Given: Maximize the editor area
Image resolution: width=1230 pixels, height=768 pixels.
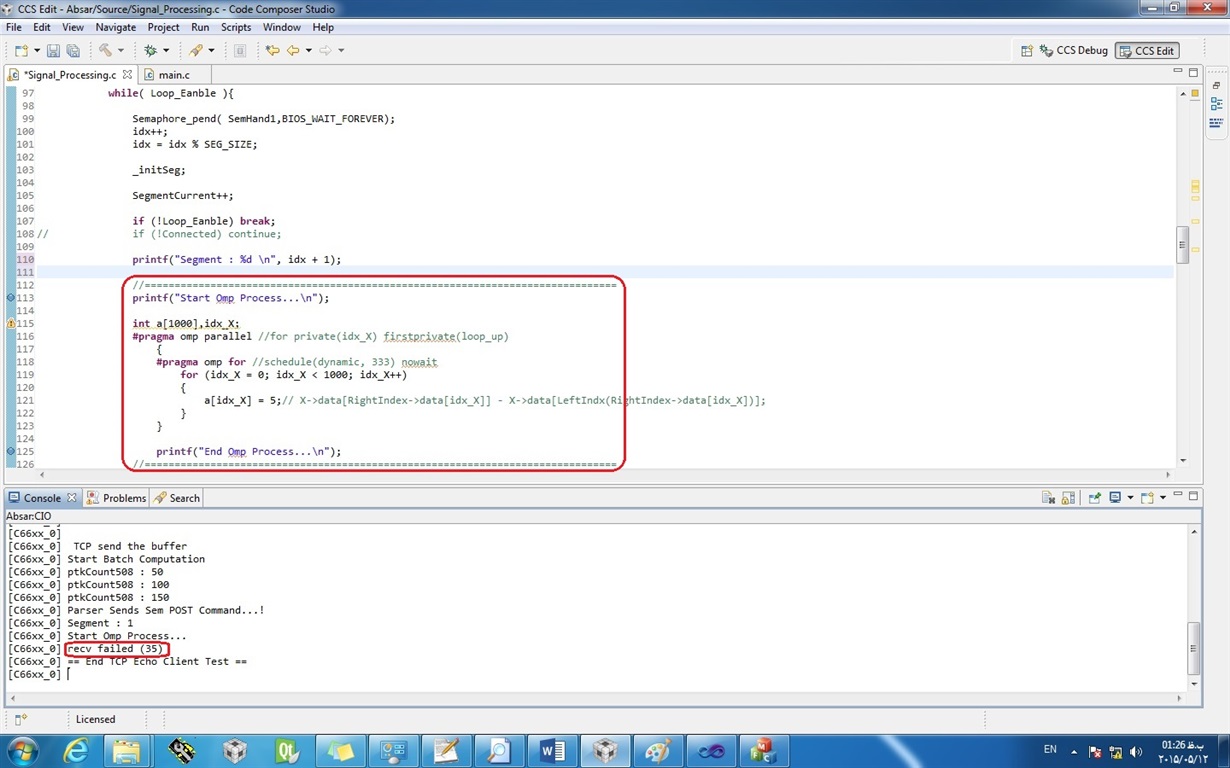Looking at the screenshot, I should [1191, 72].
